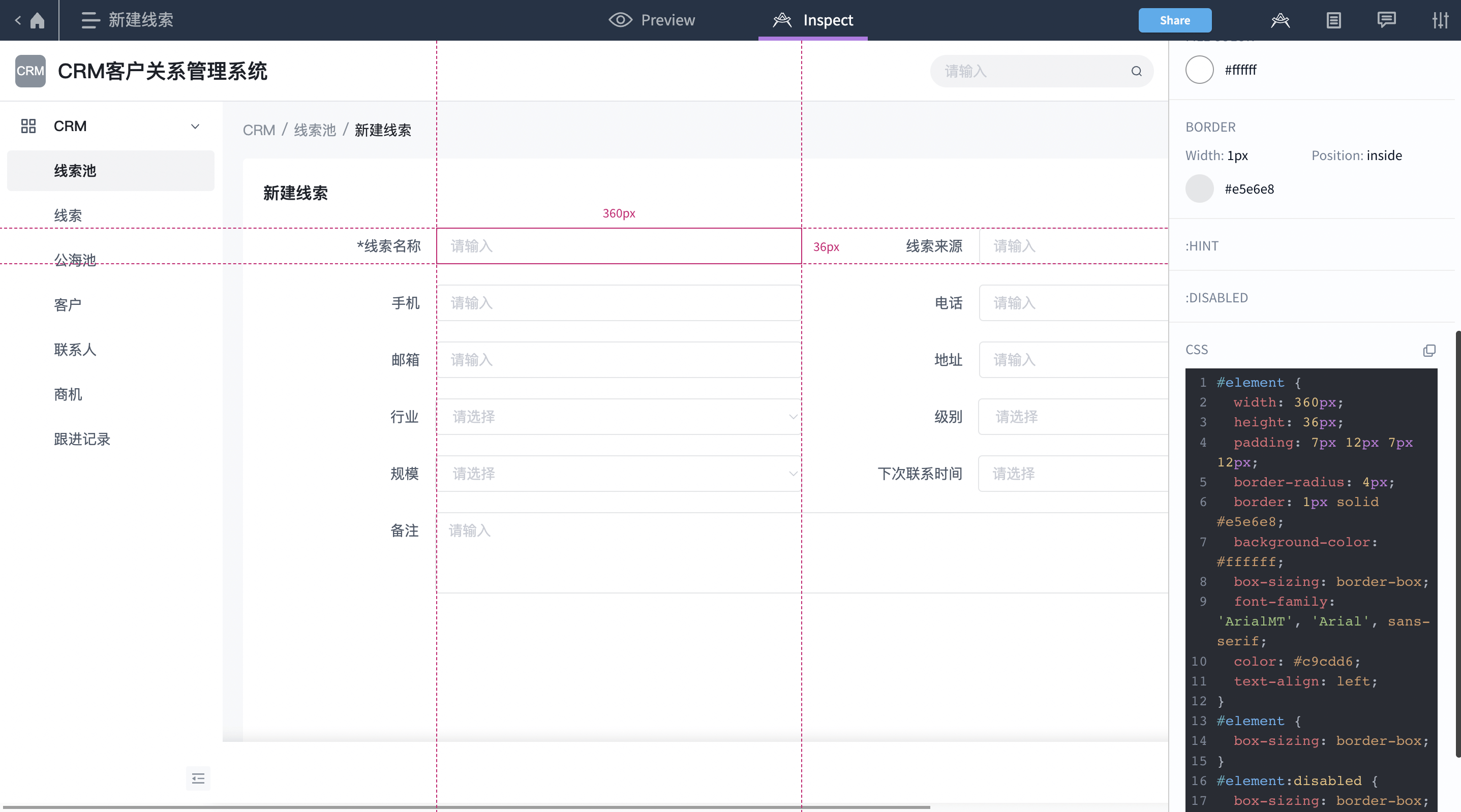Switch to the Preview tab
Image resolution: width=1461 pixels, height=812 pixels.
652,20
